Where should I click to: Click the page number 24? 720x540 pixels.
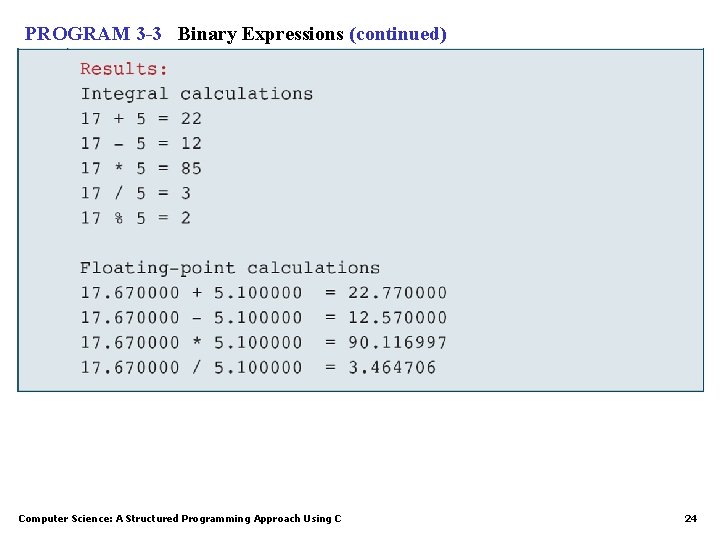click(x=691, y=519)
